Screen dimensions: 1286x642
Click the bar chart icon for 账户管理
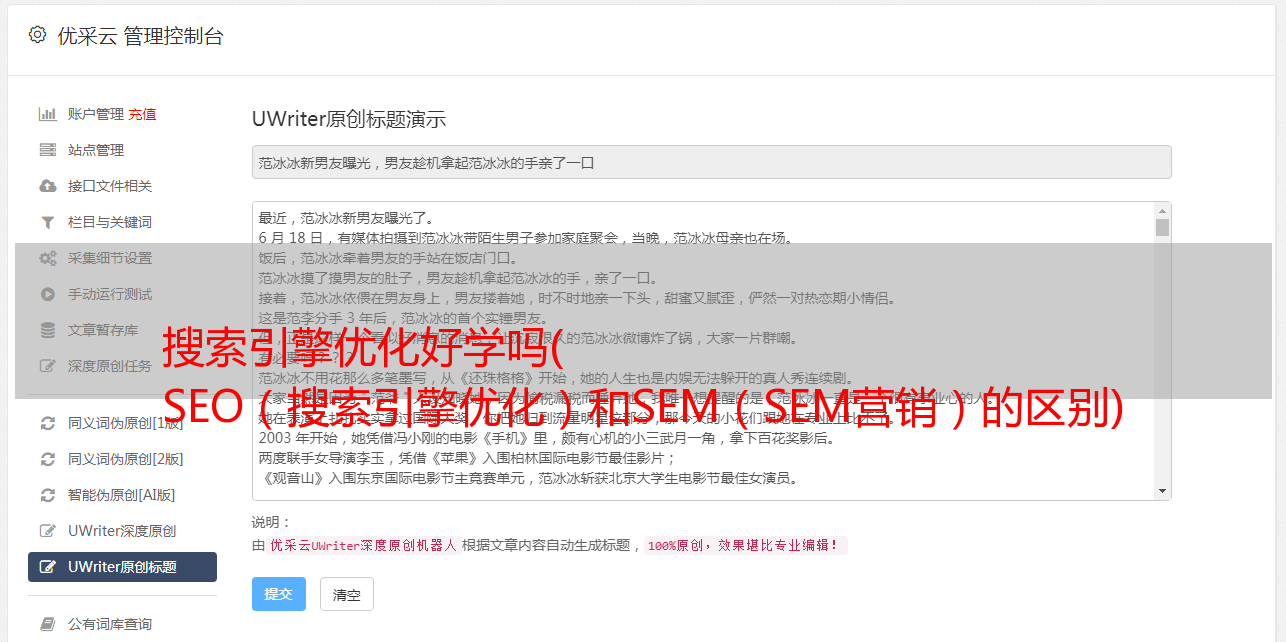tap(47, 114)
